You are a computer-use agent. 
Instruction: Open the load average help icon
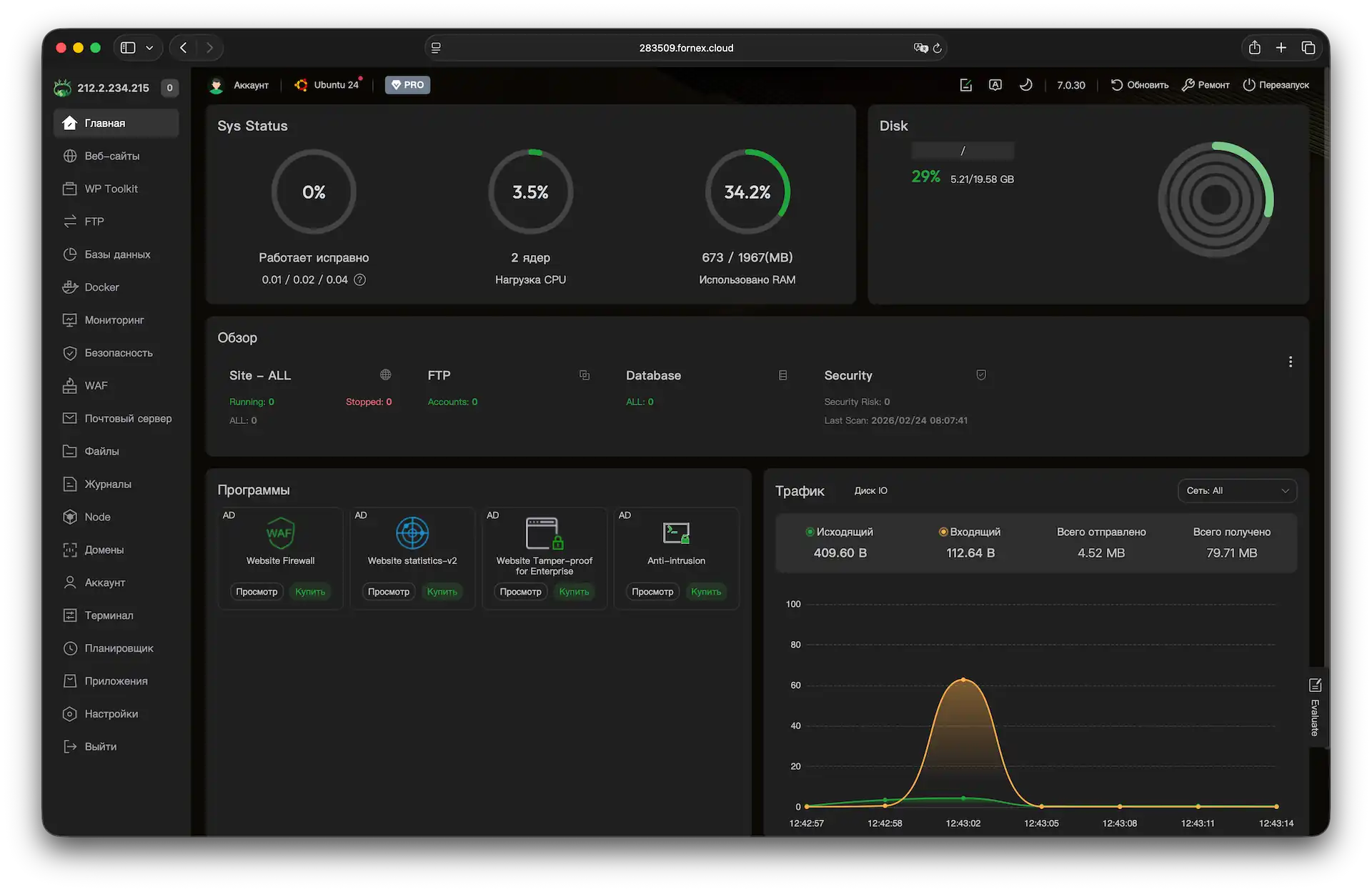click(x=360, y=280)
